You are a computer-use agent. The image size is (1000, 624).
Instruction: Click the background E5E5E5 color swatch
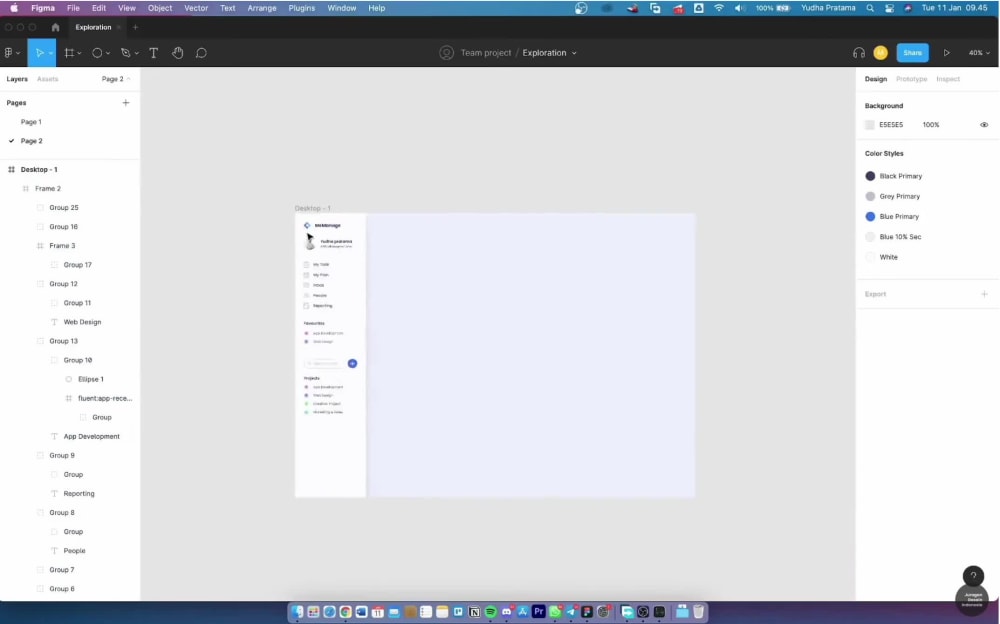869,125
